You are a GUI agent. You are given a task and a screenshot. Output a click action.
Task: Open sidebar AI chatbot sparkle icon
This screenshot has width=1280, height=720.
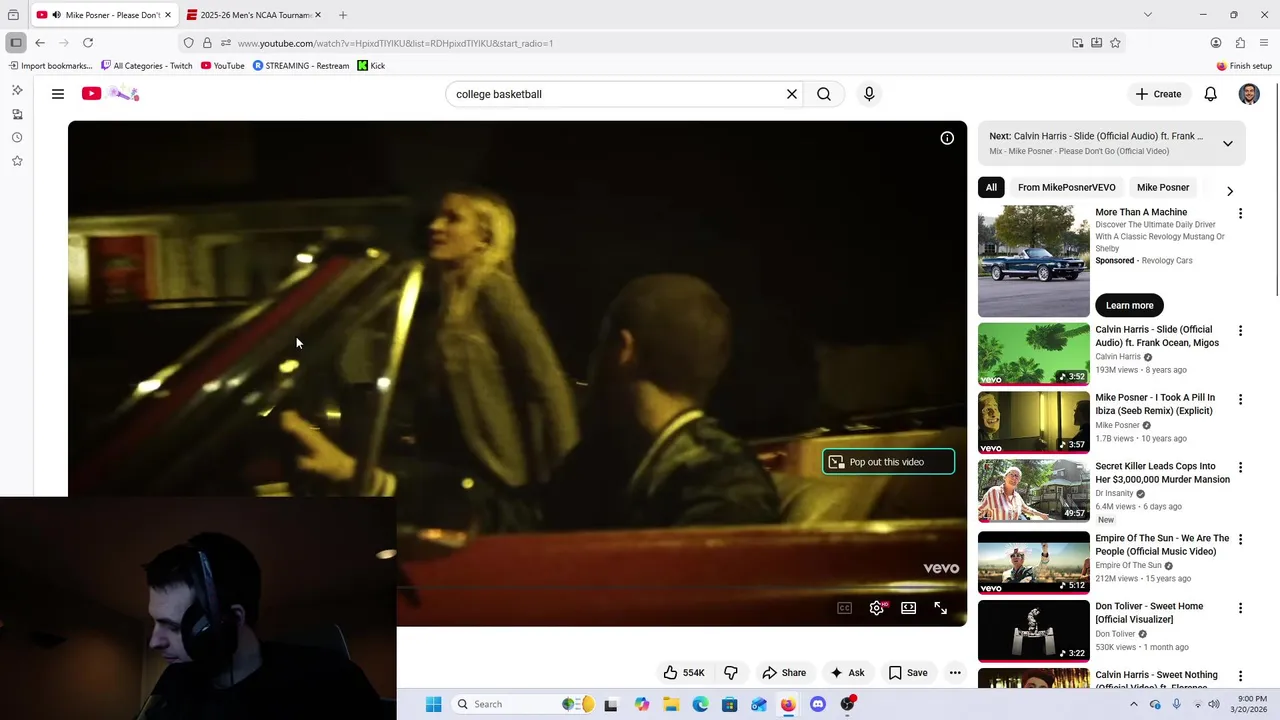17,90
